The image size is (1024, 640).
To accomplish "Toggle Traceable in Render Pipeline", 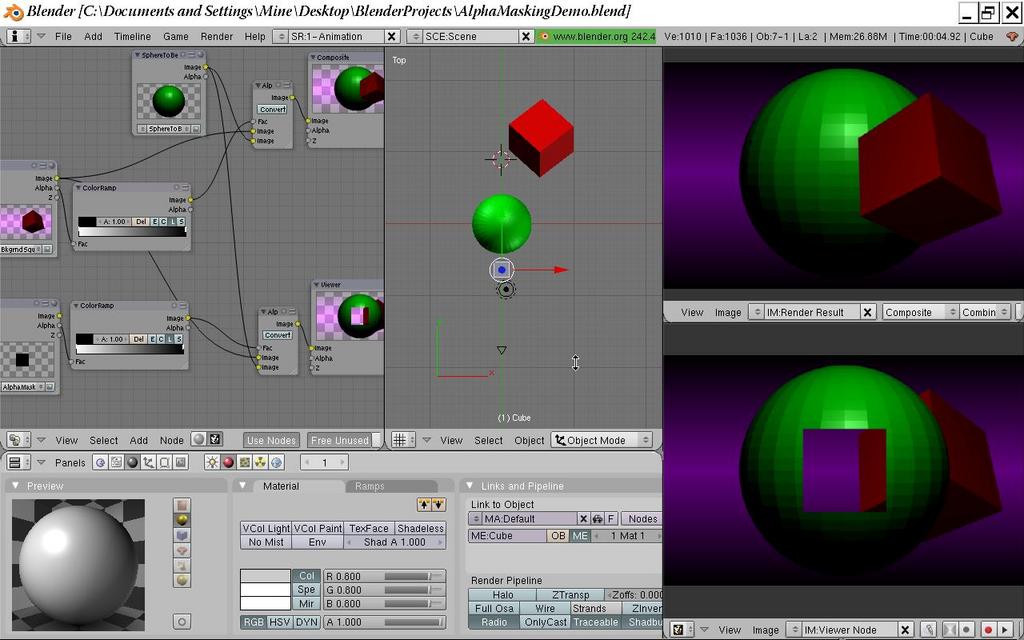I will click(x=596, y=622).
